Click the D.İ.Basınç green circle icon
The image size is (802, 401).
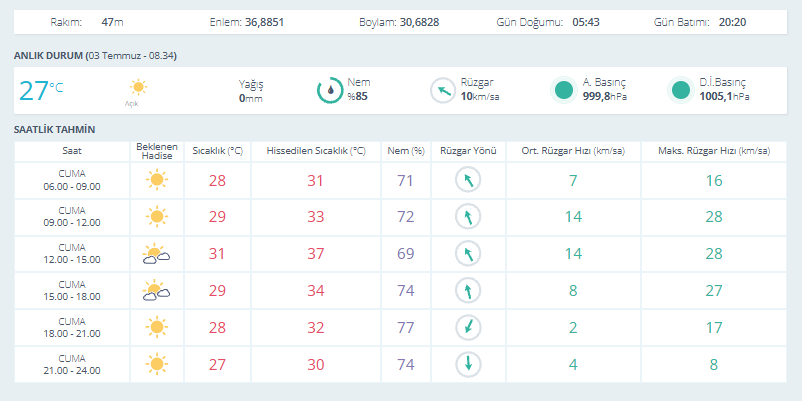681,90
